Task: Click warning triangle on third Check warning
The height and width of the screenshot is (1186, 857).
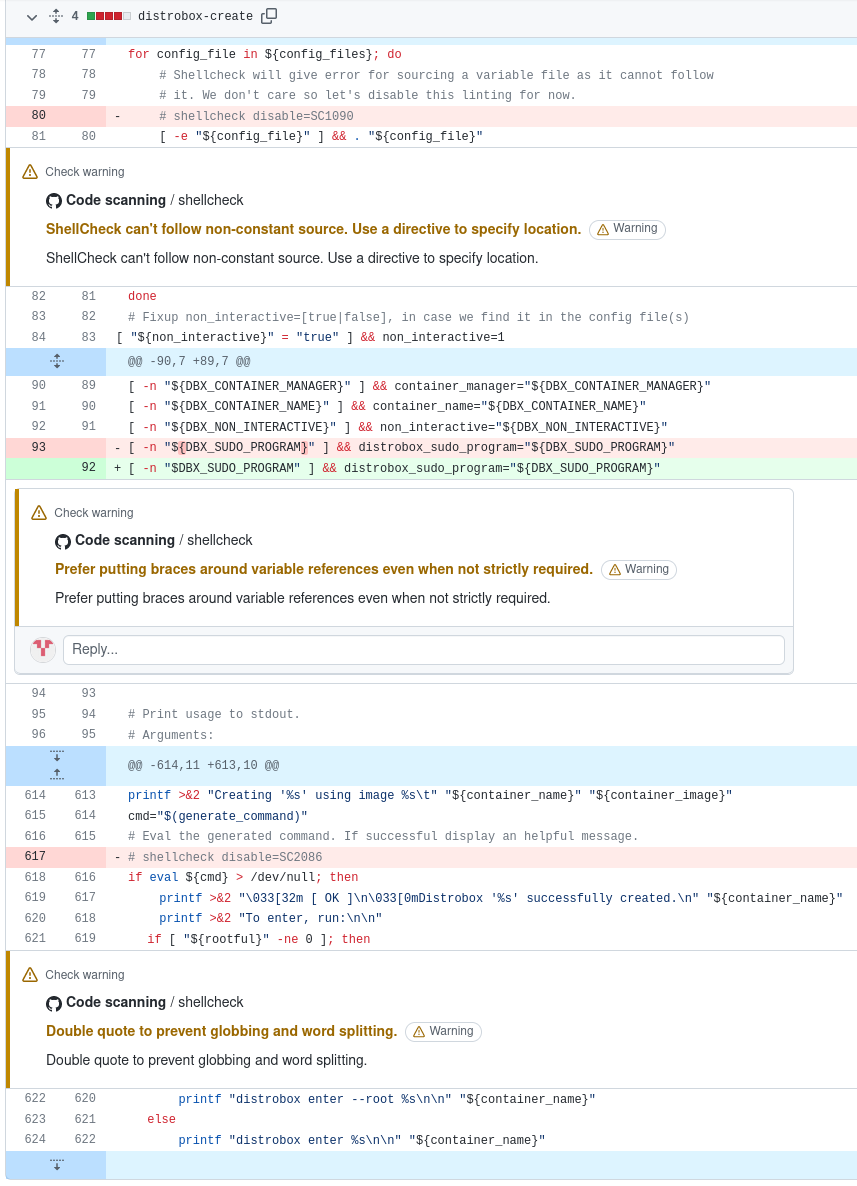Action: pyautogui.click(x=30, y=975)
